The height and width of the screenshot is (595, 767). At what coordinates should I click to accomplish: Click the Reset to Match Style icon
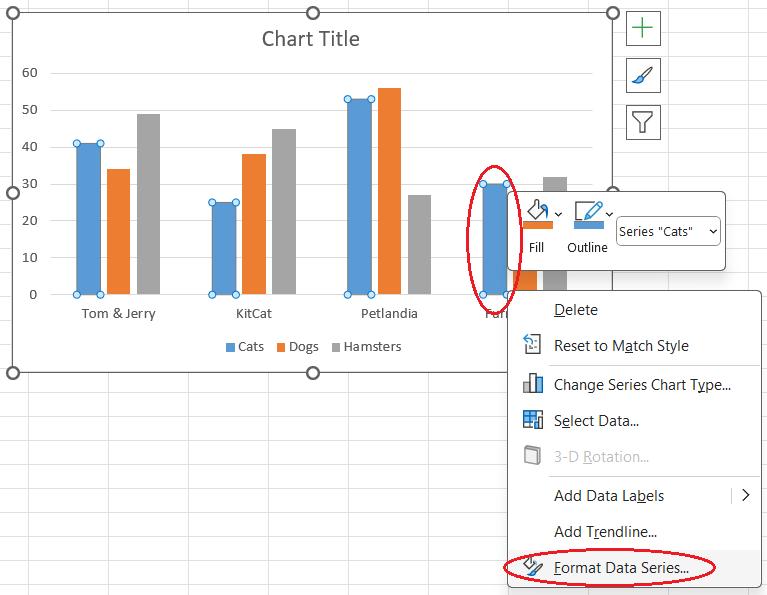[533, 345]
